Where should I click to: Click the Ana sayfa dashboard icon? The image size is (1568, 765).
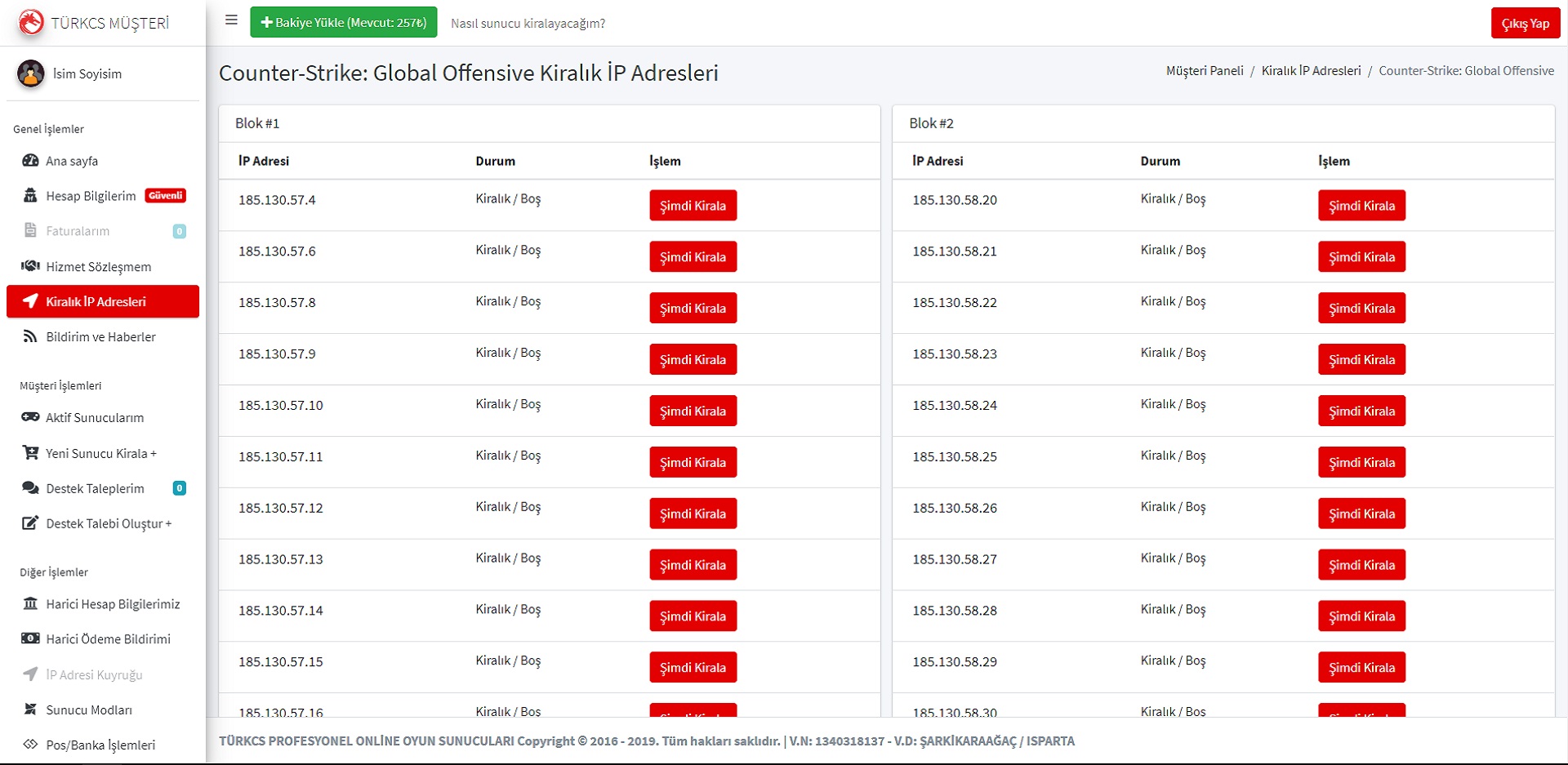pyautogui.click(x=30, y=161)
